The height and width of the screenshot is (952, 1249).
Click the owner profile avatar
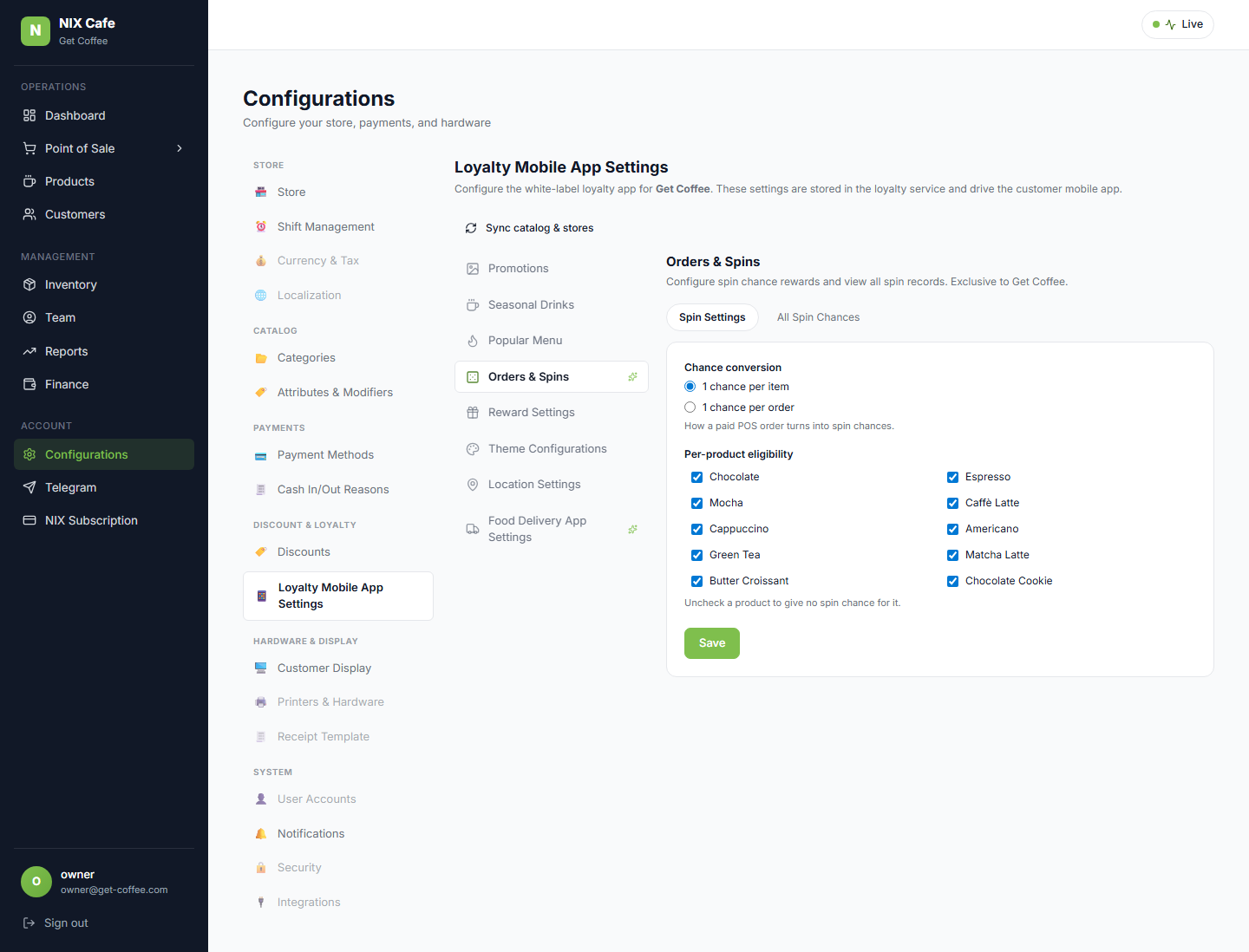(36, 882)
